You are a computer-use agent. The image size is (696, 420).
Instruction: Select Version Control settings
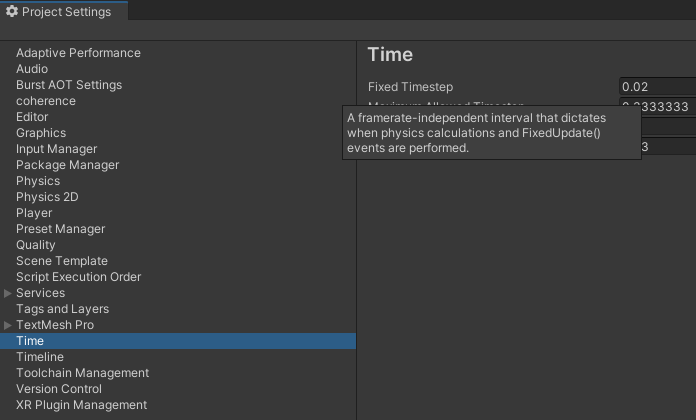tap(59, 389)
